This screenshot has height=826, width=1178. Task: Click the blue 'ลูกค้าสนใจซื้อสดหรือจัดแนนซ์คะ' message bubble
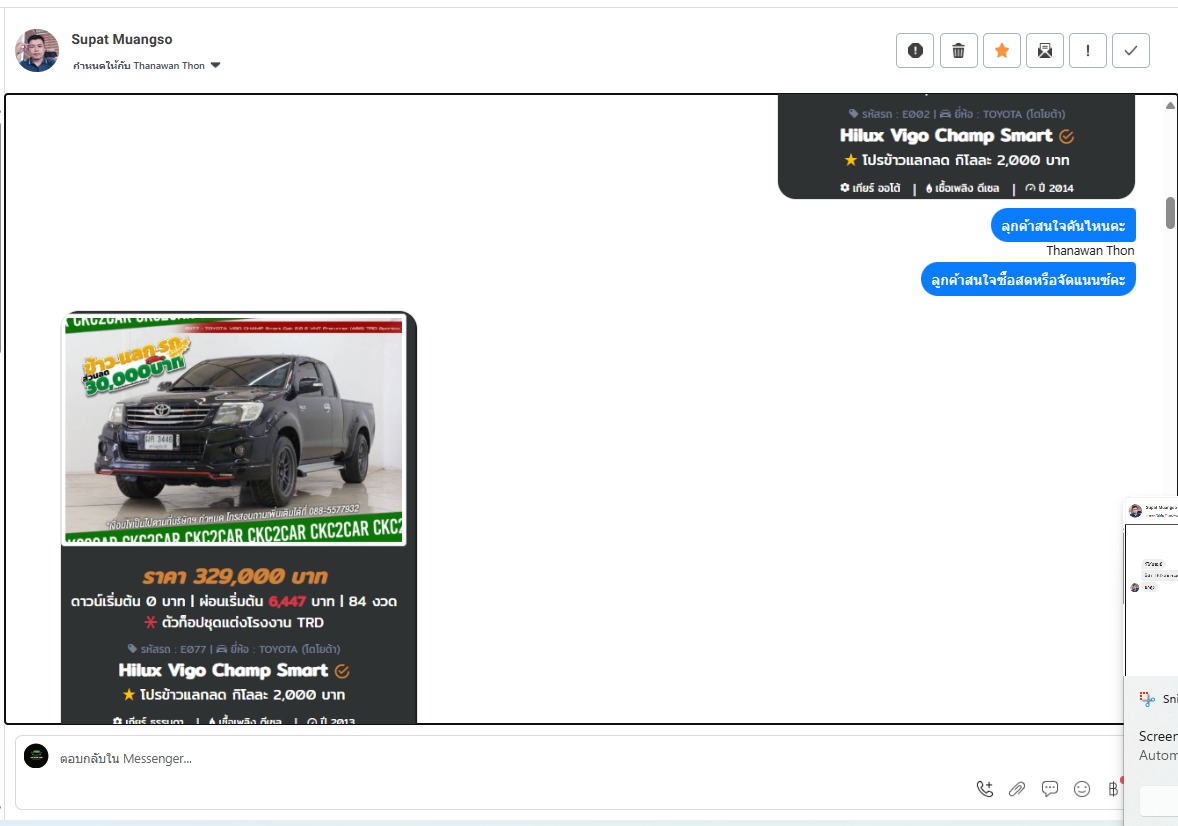click(x=1028, y=280)
